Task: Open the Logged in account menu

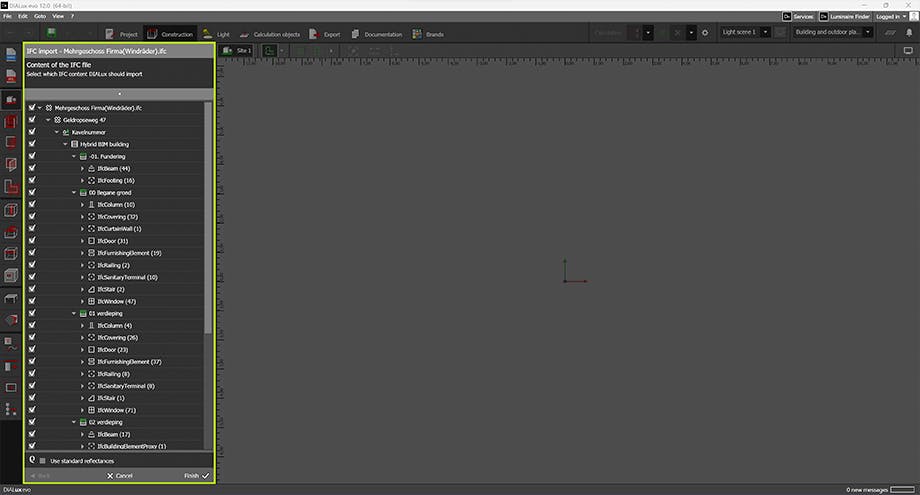Action: coord(891,16)
